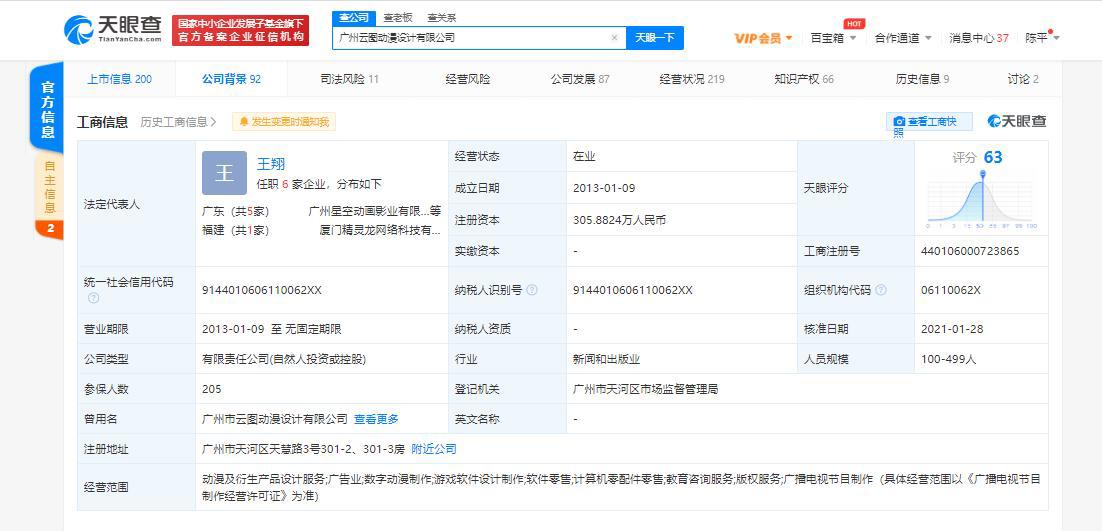
Task: Open the 经营风险 tab
Action: coord(468,79)
